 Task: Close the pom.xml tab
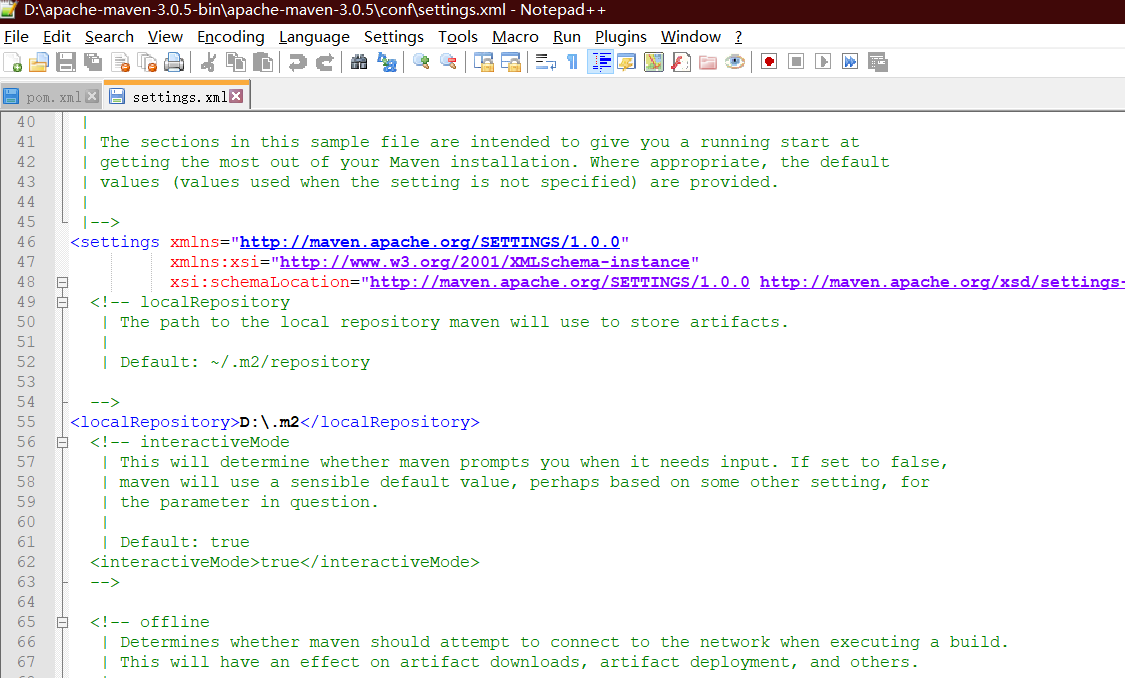pos(92,96)
